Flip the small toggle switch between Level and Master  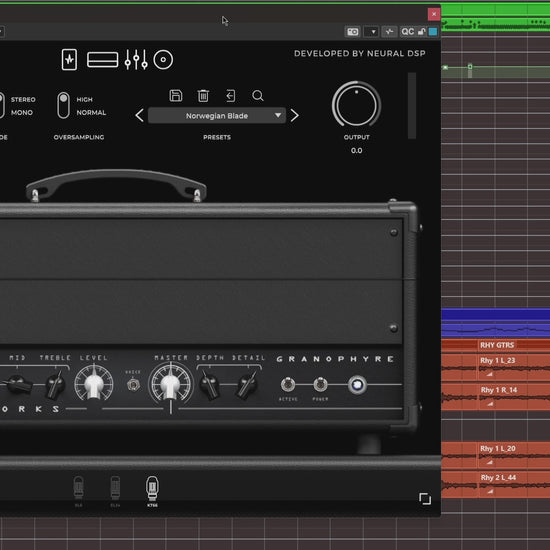point(133,385)
